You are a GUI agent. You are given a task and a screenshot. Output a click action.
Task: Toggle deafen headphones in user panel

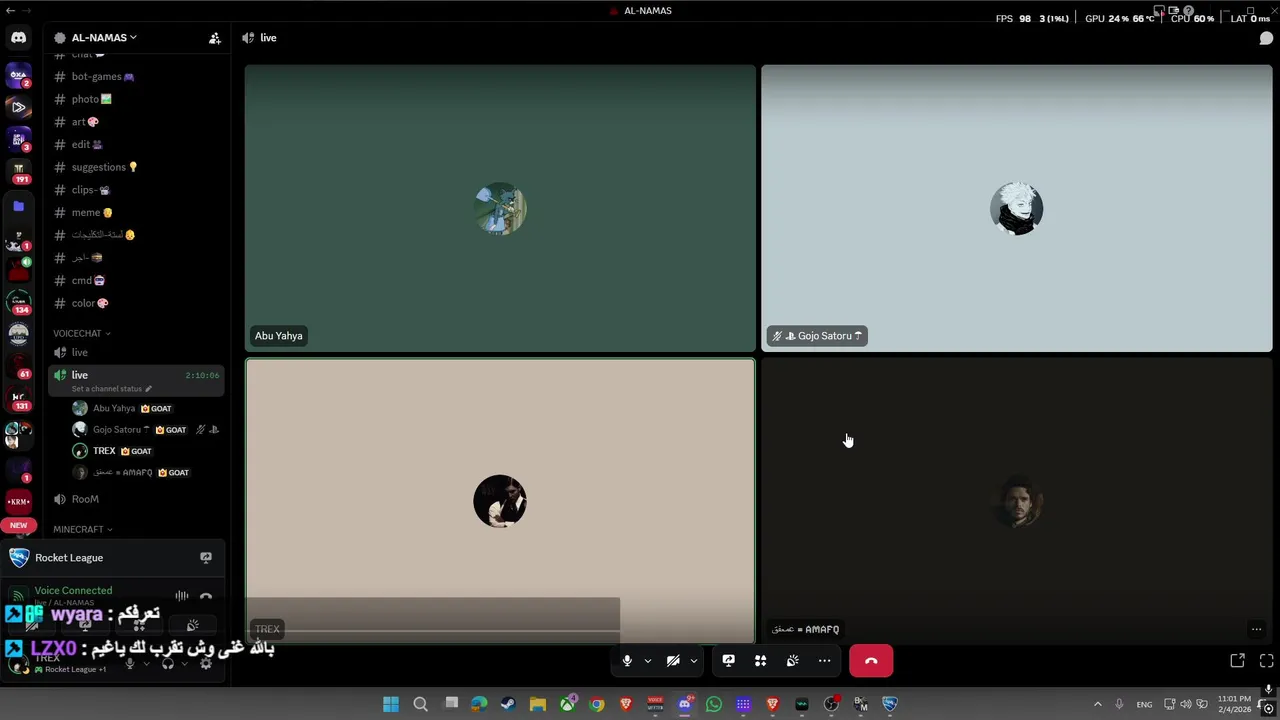tap(168, 663)
